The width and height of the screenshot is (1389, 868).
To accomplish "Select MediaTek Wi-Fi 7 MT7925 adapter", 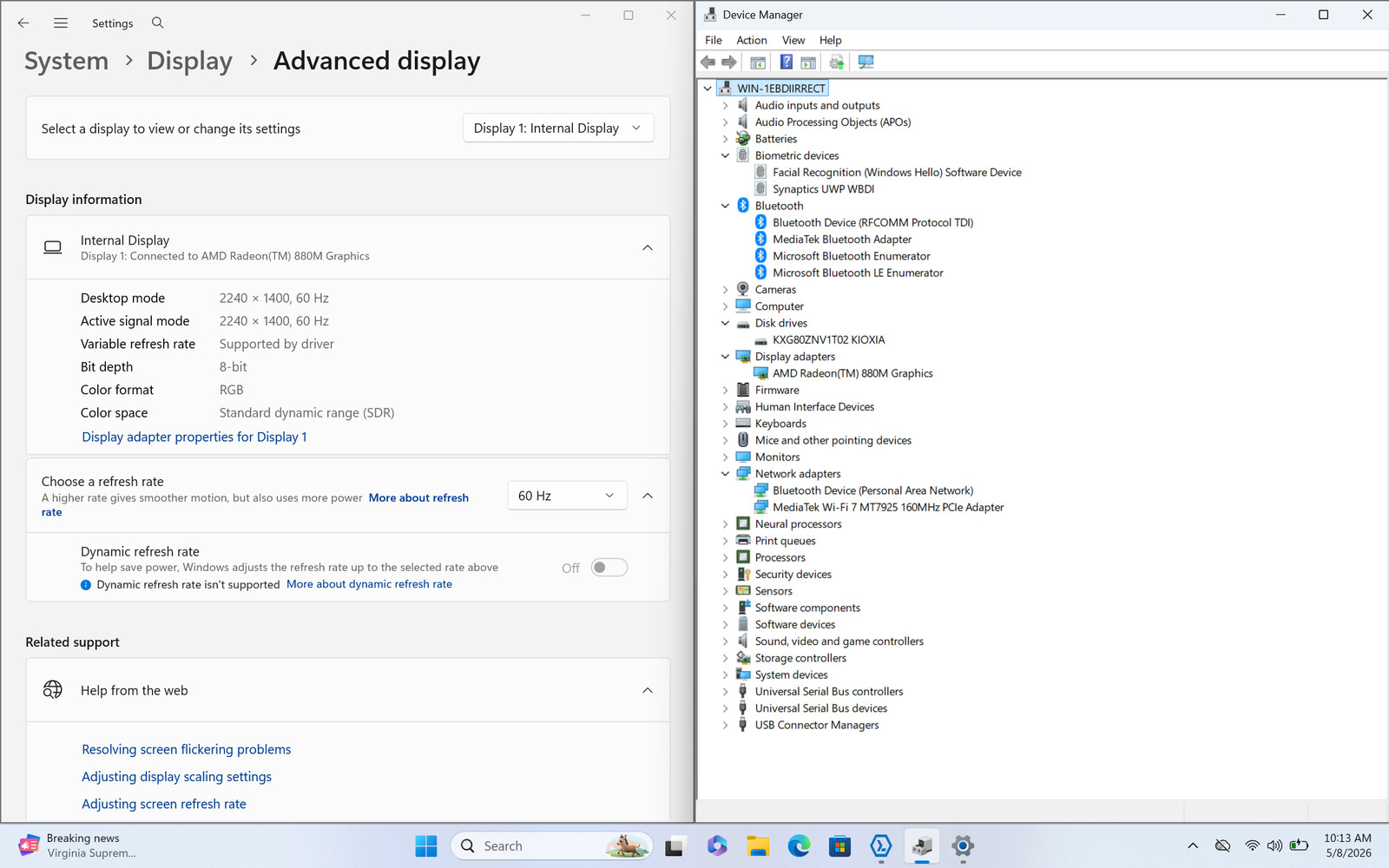I will point(888,508).
